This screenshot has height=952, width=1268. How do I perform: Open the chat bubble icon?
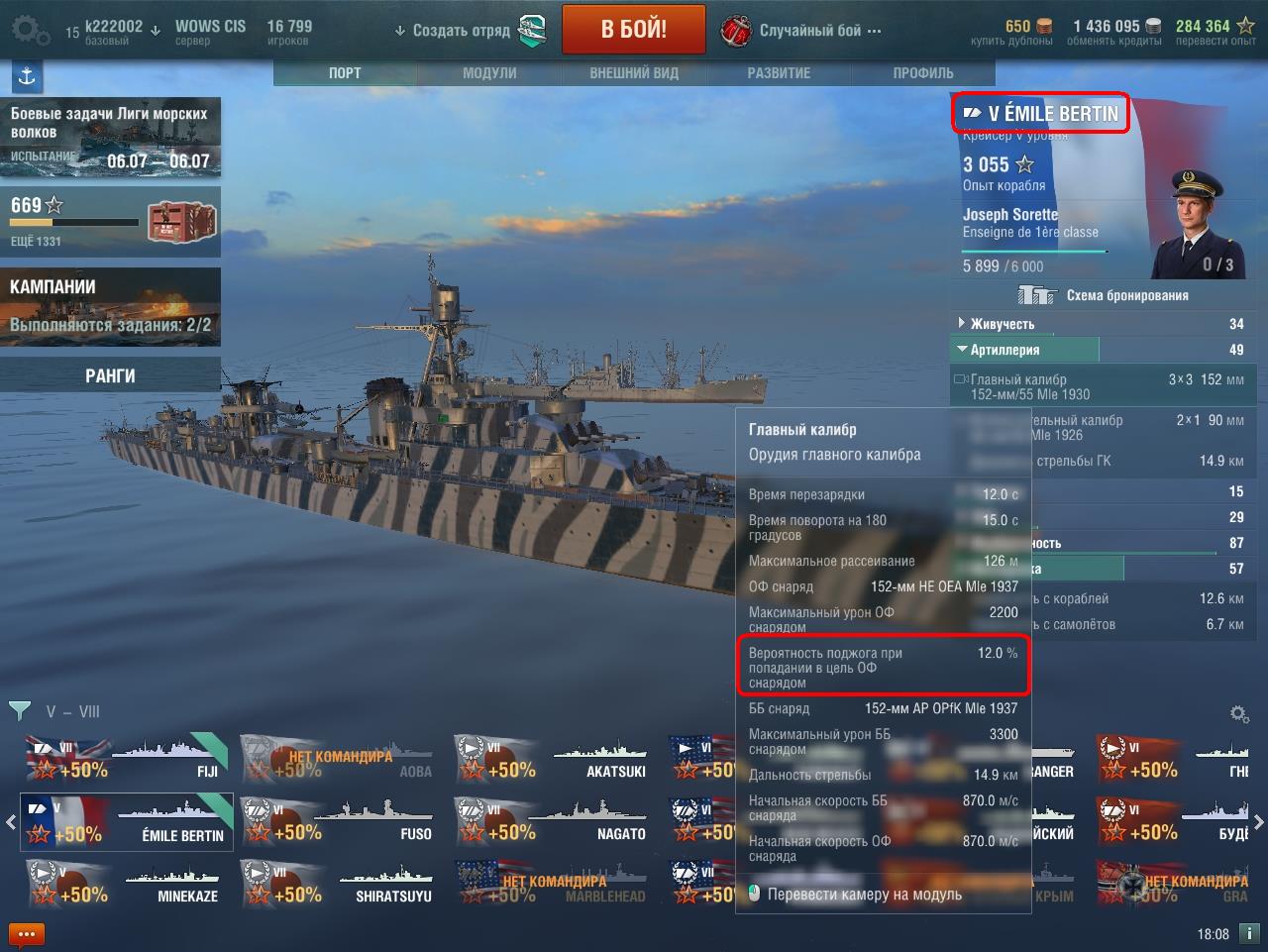27,933
